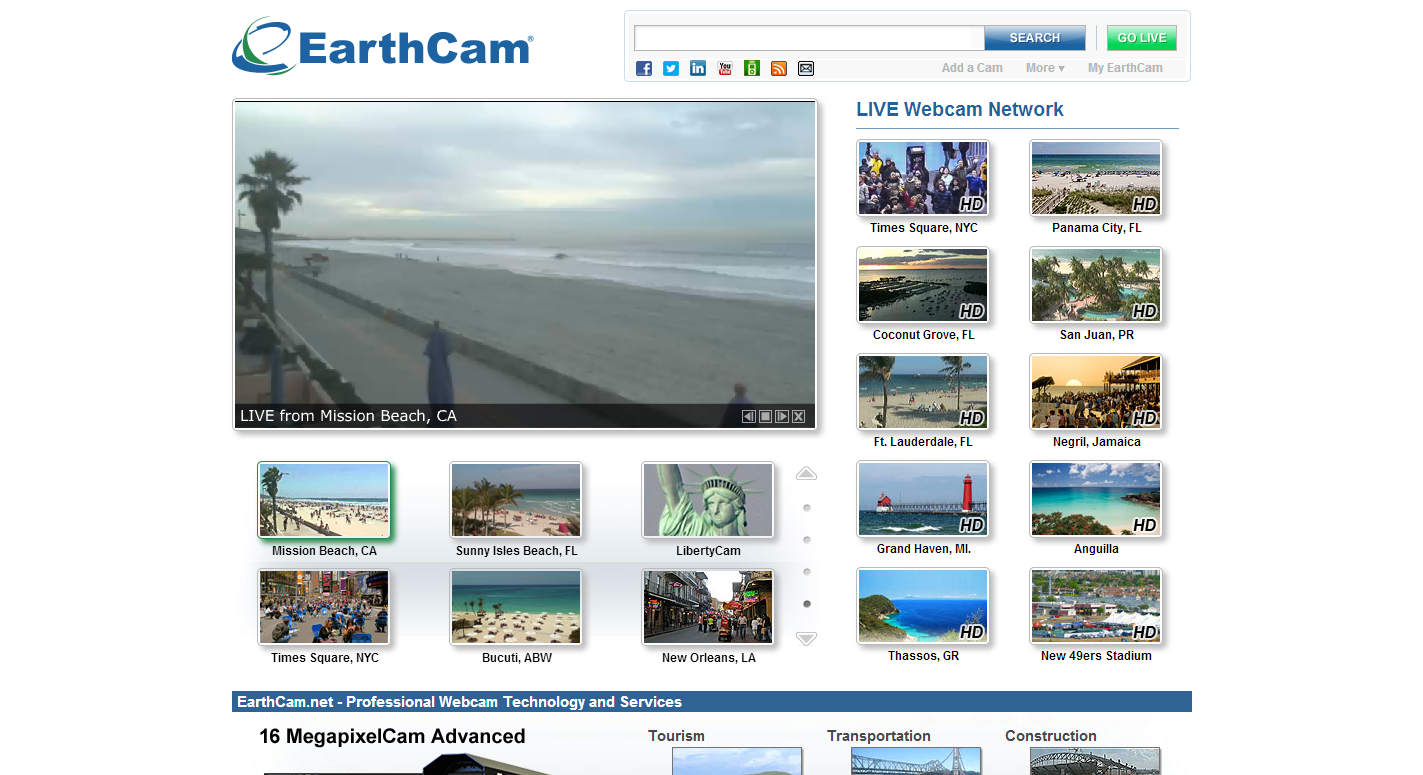This screenshot has width=1423, height=775.
Task: Click the Negril, Jamaica text label
Action: tap(1096, 442)
